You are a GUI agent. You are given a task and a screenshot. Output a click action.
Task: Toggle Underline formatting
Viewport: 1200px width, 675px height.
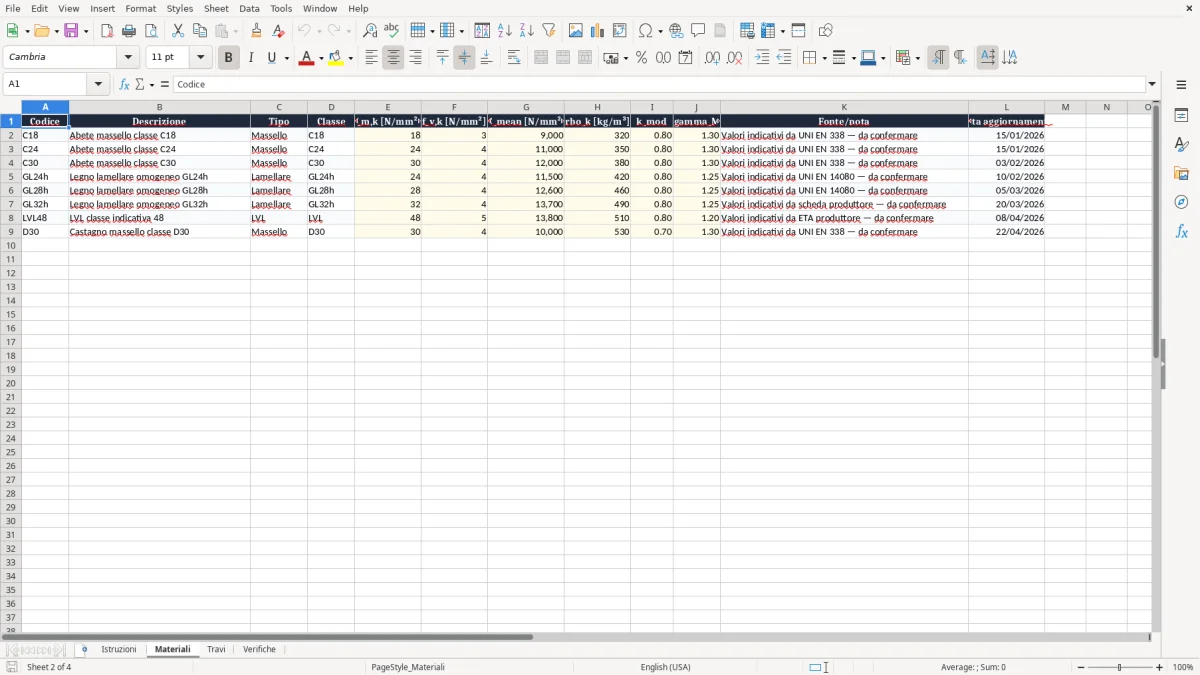point(271,58)
